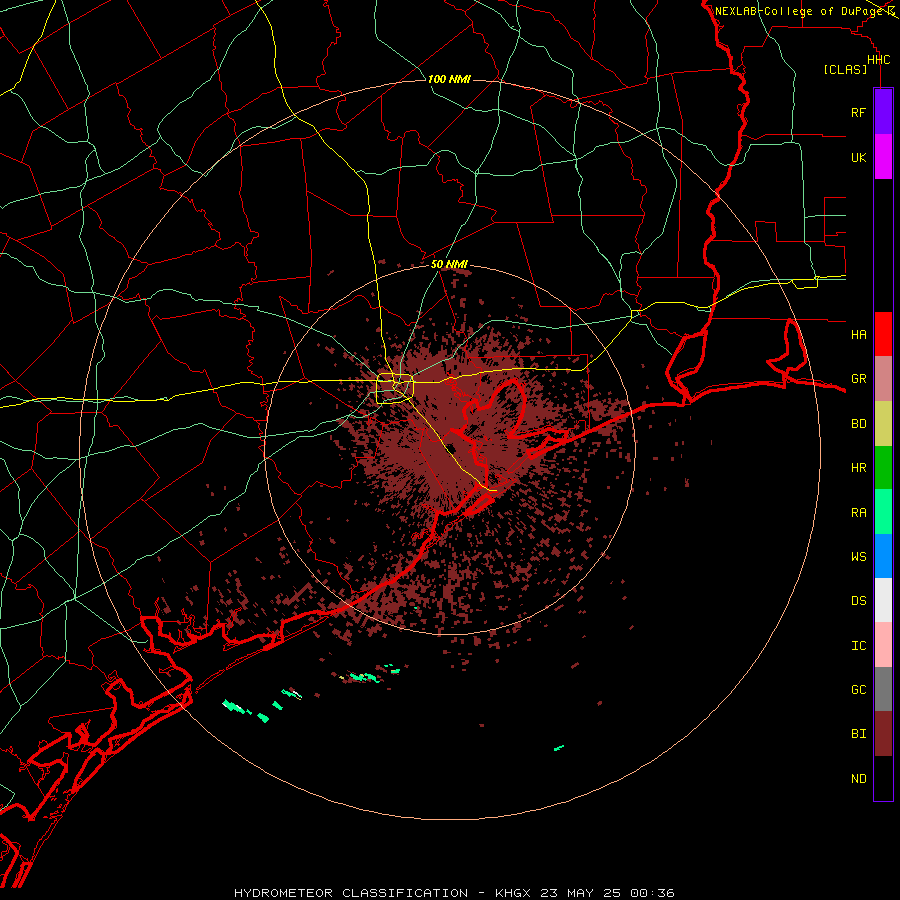The image size is (900, 900).
Task: Click the UK magenta legend swatch
Action: coord(883,157)
